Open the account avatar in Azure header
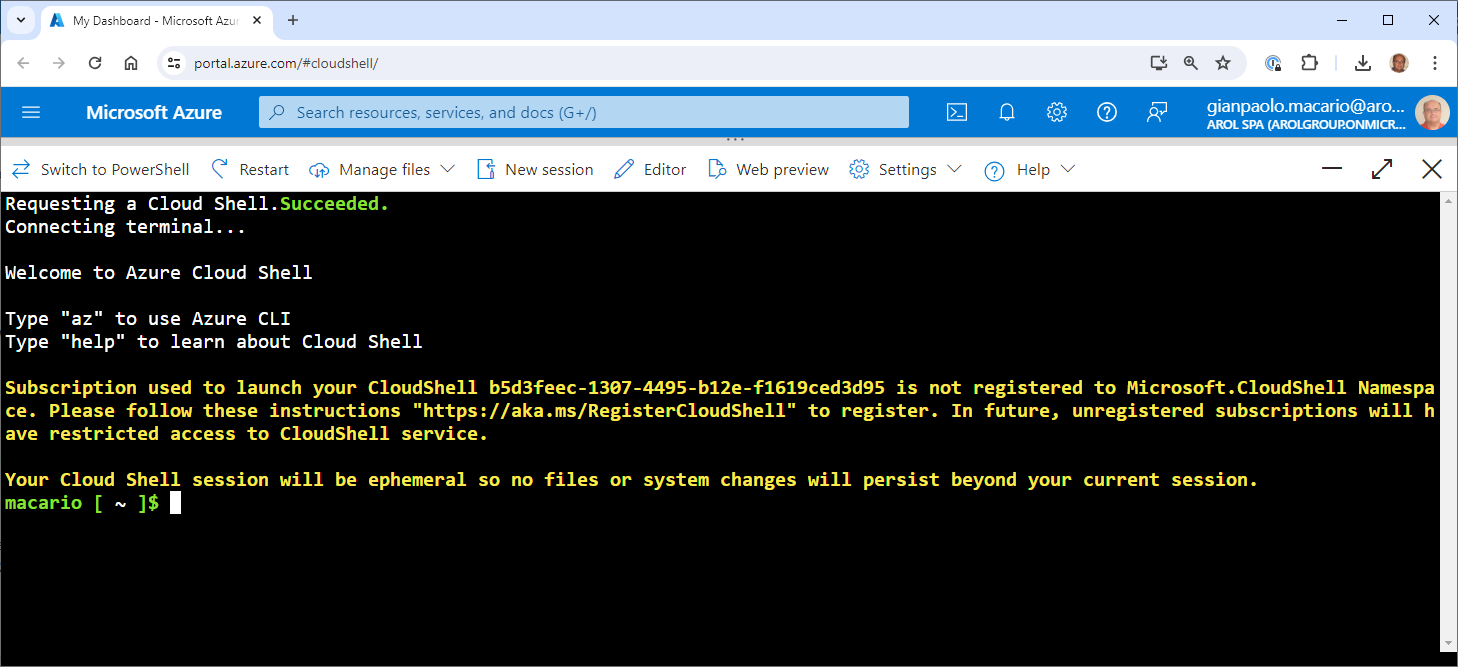 point(1432,113)
